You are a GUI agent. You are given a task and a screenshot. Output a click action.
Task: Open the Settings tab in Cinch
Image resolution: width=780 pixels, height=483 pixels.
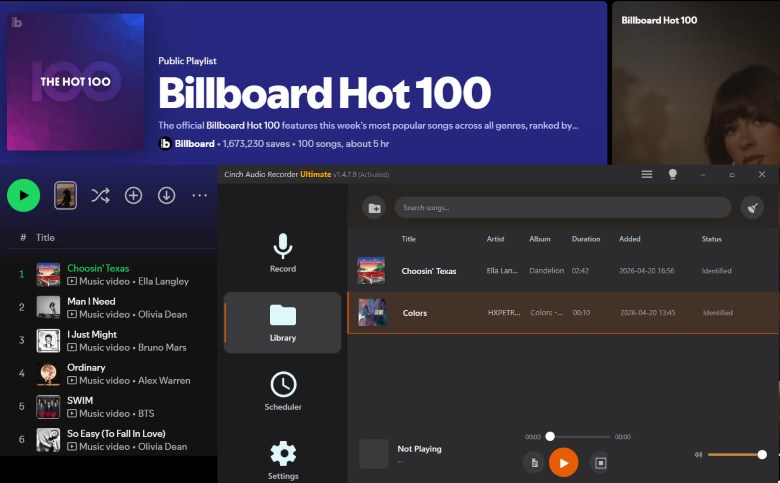(x=283, y=460)
